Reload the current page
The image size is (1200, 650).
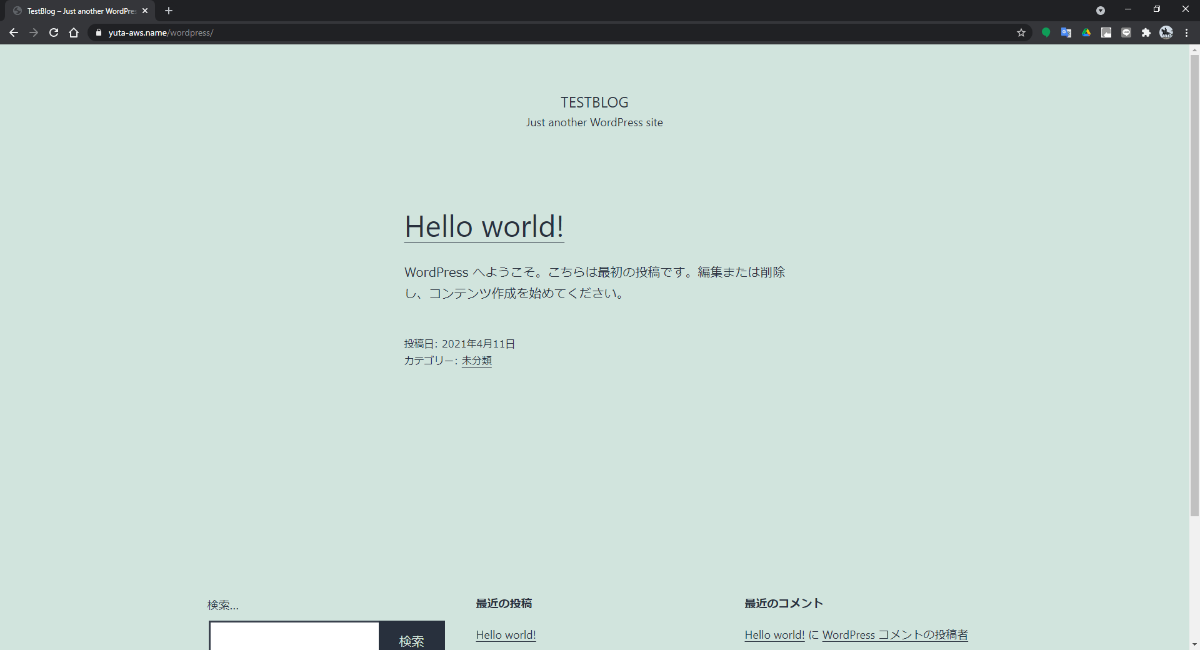(x=53, y=32)
